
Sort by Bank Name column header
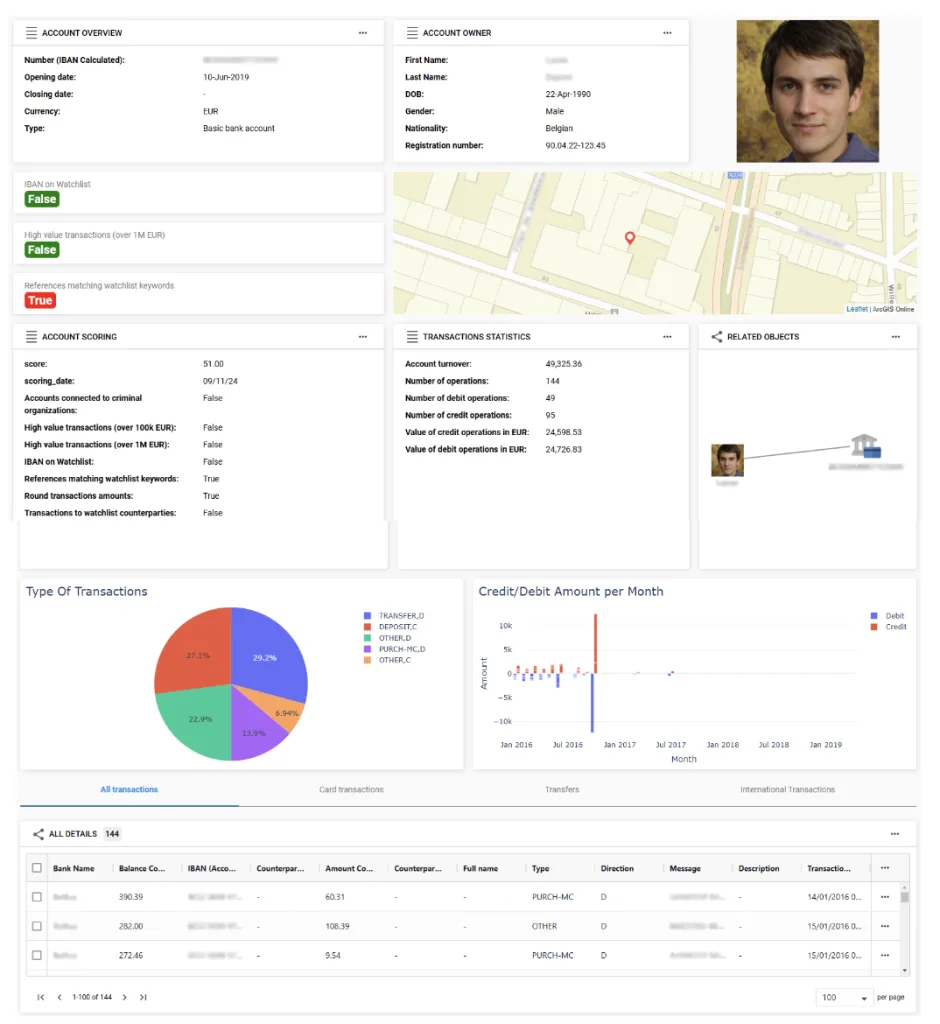coord(74,869)
